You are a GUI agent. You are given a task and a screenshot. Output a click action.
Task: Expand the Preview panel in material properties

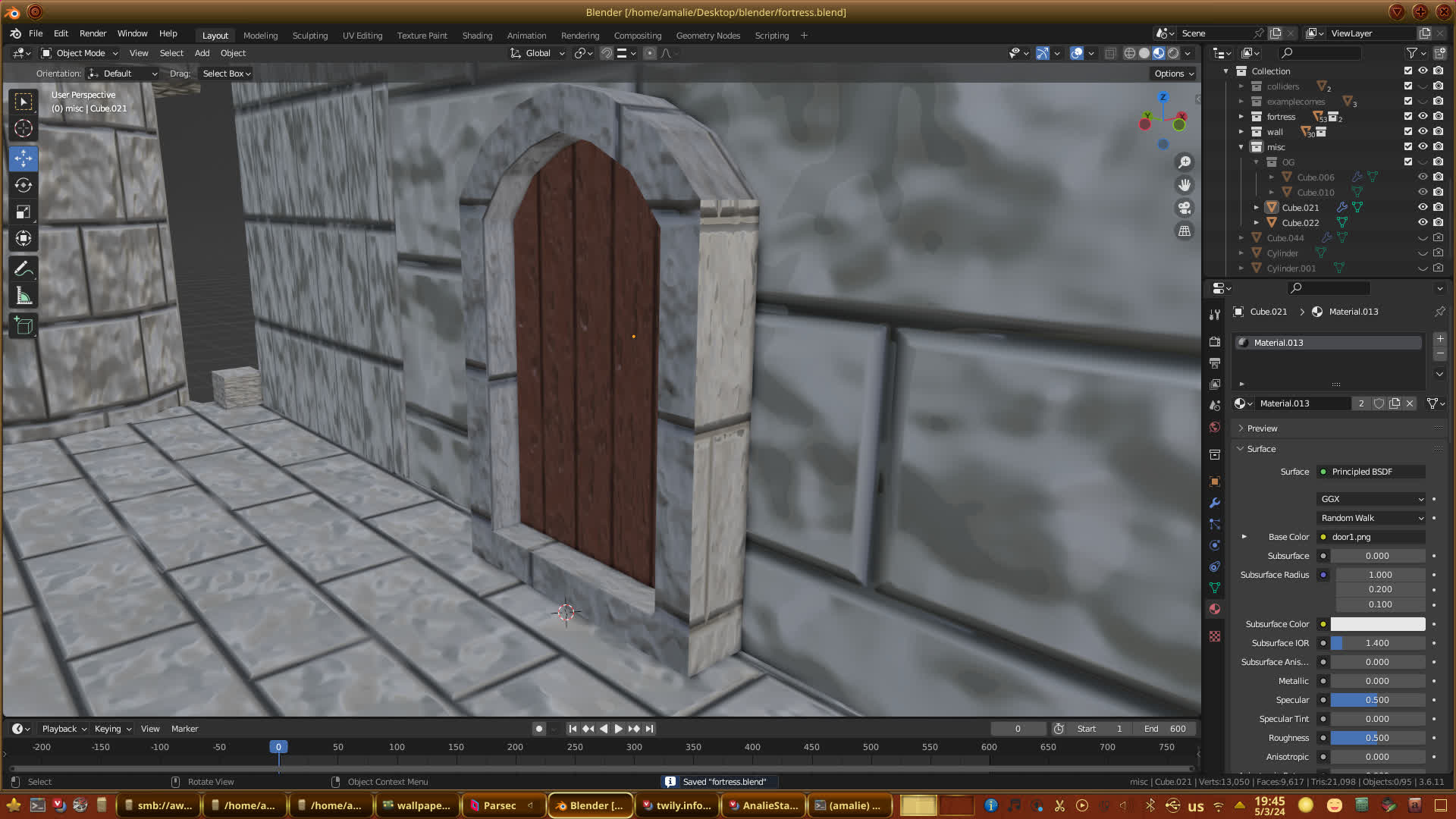(1262, 428)
